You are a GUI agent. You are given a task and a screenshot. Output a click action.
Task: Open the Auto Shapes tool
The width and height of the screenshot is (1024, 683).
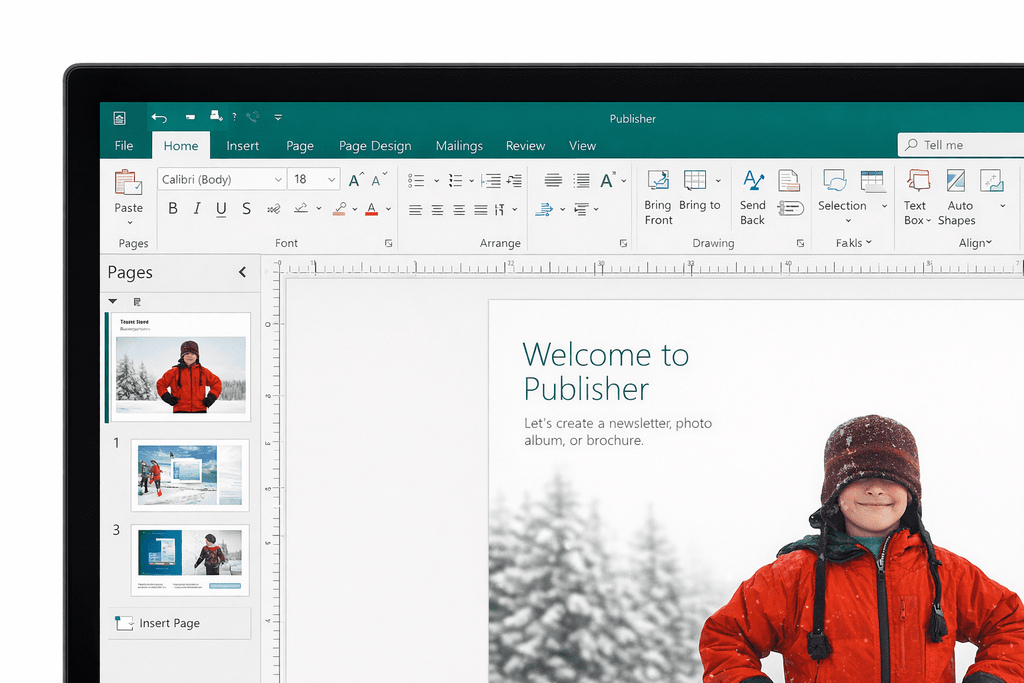(x=955, y=180)
